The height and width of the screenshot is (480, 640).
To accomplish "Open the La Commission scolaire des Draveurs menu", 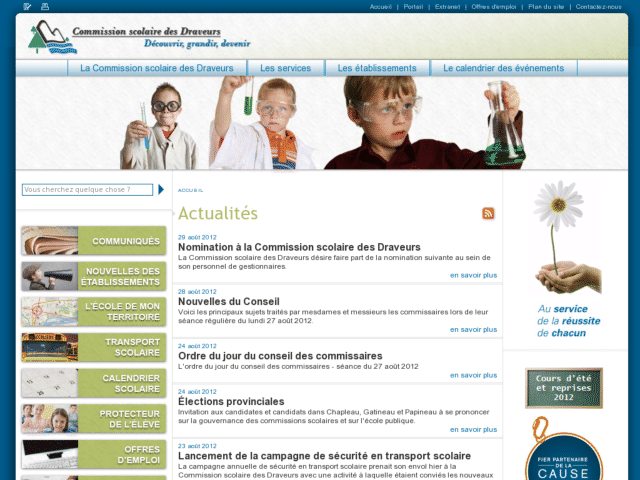I will 157,68.
